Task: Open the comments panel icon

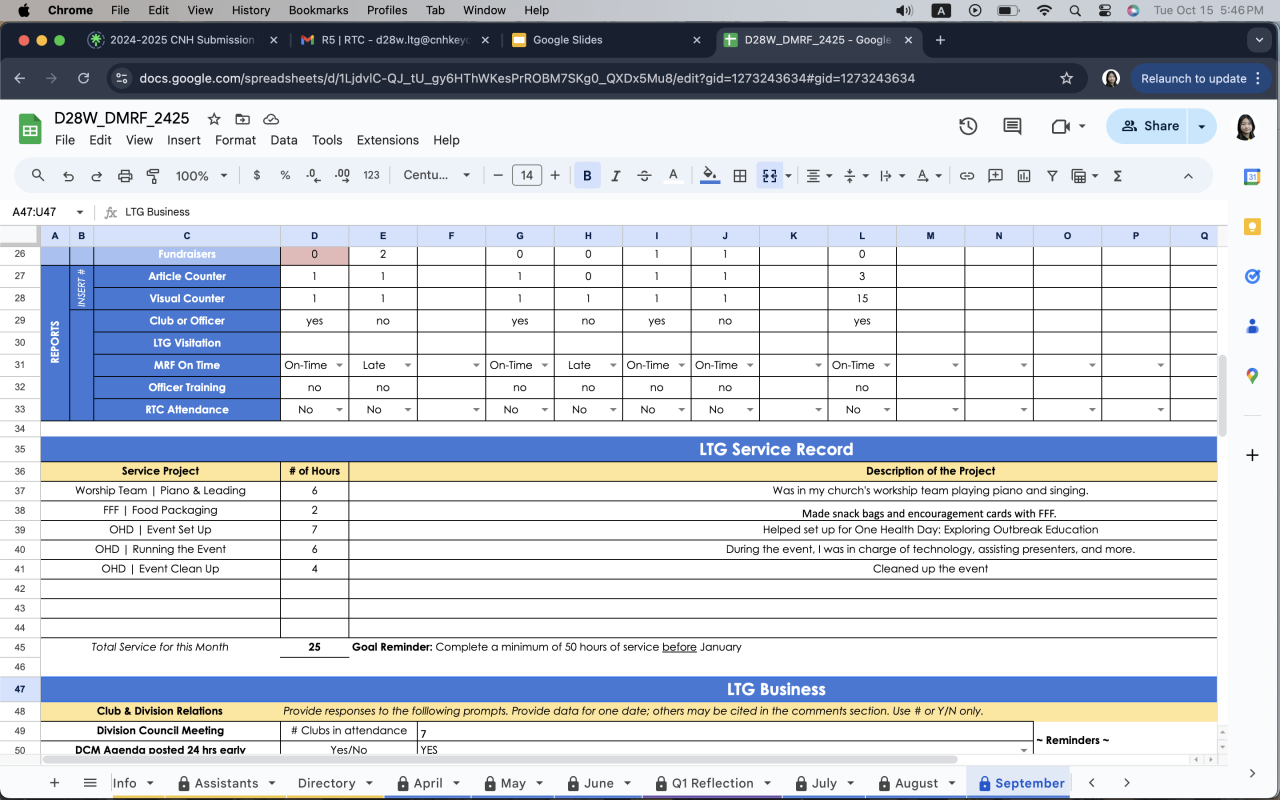Action: (1012, 126)
